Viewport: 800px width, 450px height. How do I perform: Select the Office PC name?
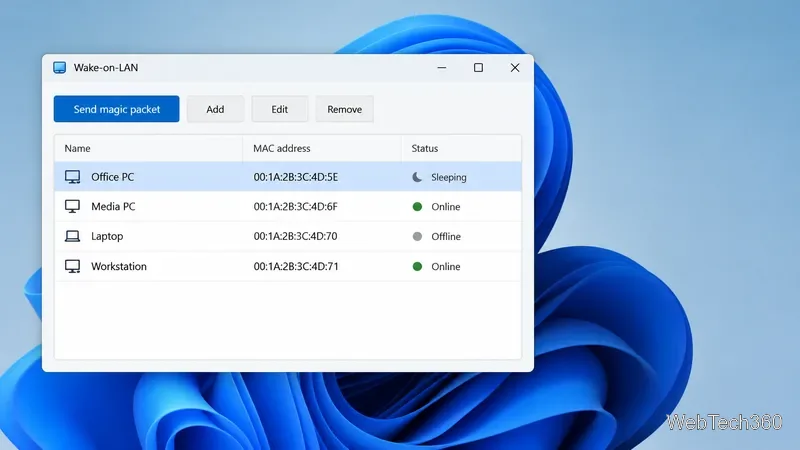pyautogui.click(x=112, y=177)
